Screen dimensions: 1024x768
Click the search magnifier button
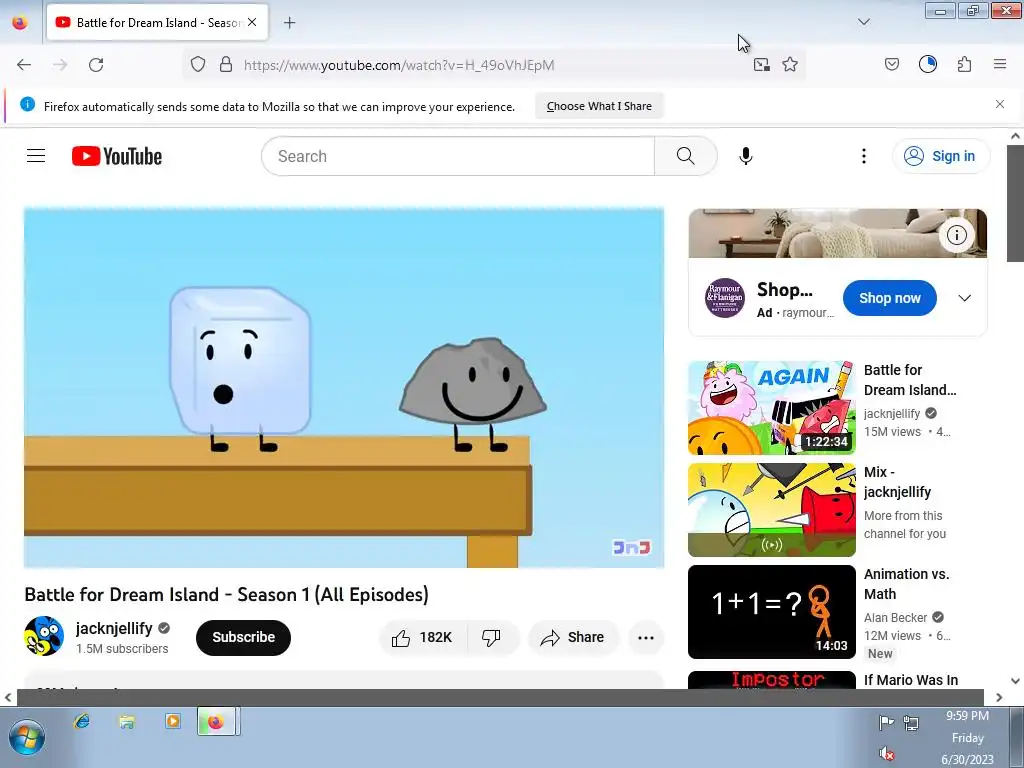686,156
